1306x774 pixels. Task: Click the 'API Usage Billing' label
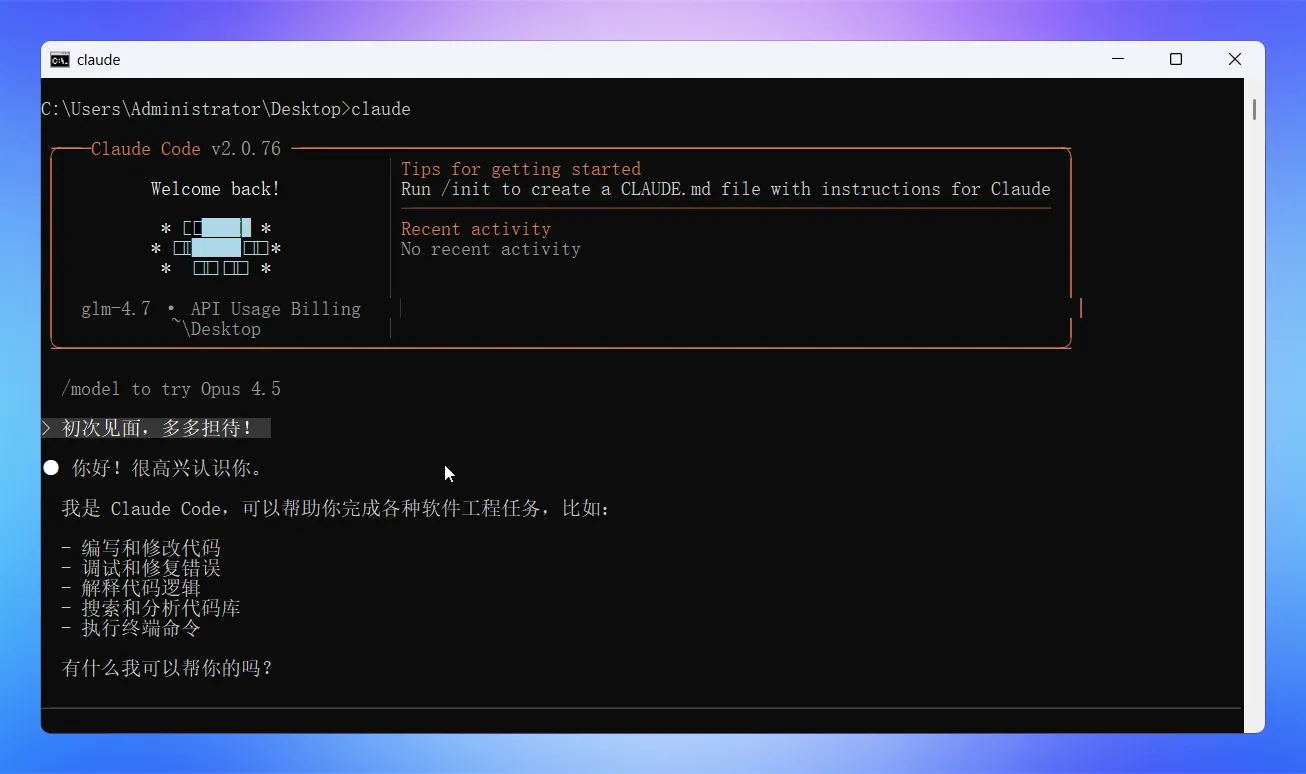[x=276, y=309]
